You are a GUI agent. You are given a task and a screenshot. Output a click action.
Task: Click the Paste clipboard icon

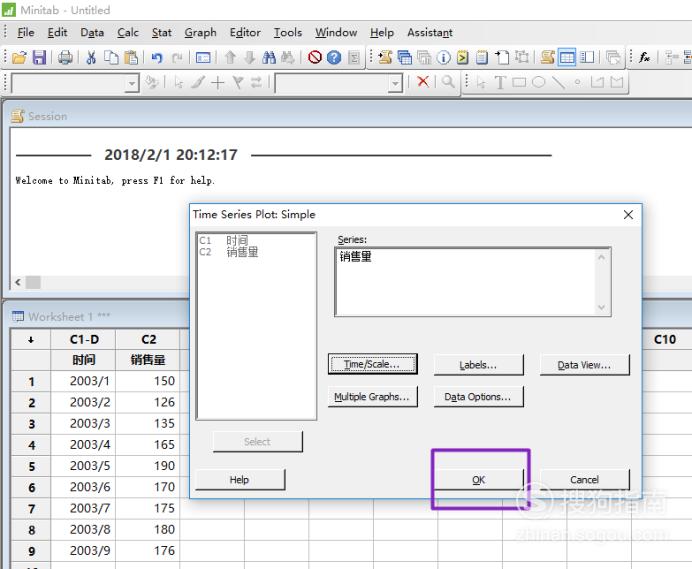(x=131, y=57)
